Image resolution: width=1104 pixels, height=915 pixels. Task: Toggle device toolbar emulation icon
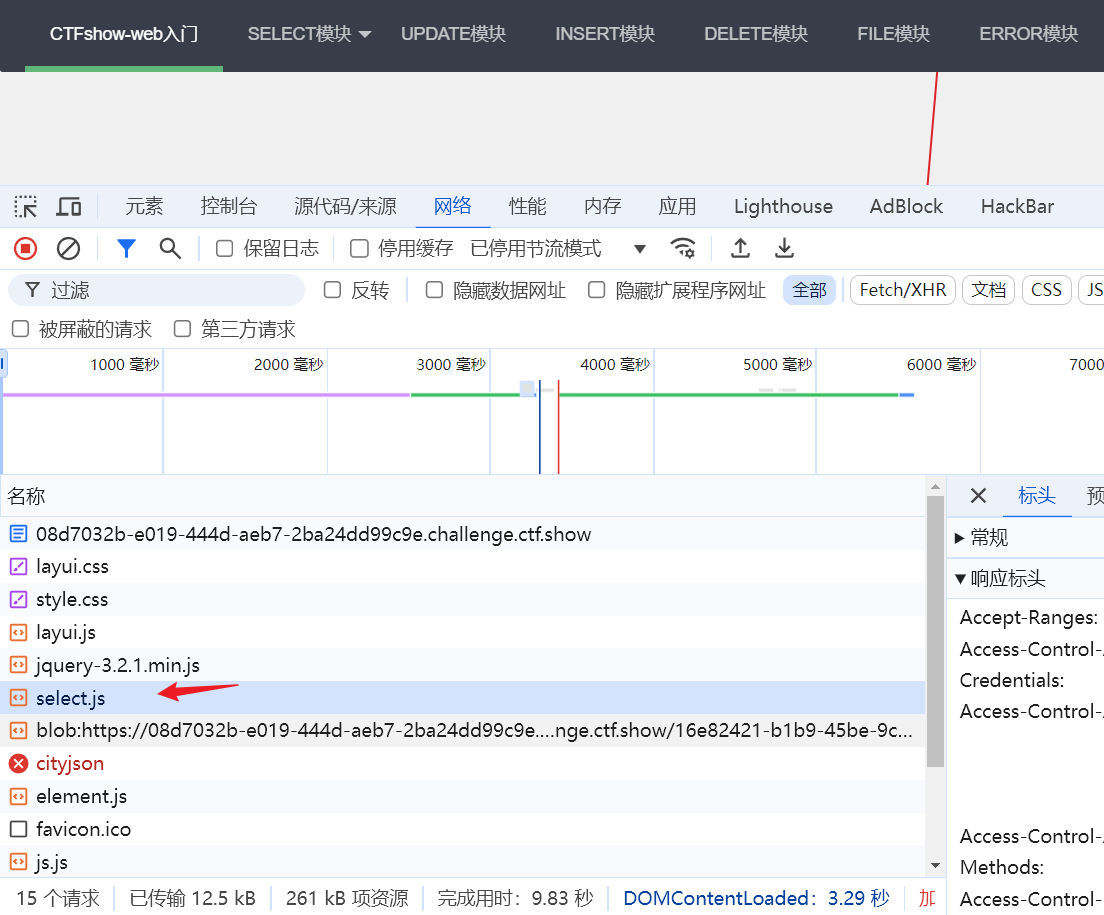pos(68,207)
